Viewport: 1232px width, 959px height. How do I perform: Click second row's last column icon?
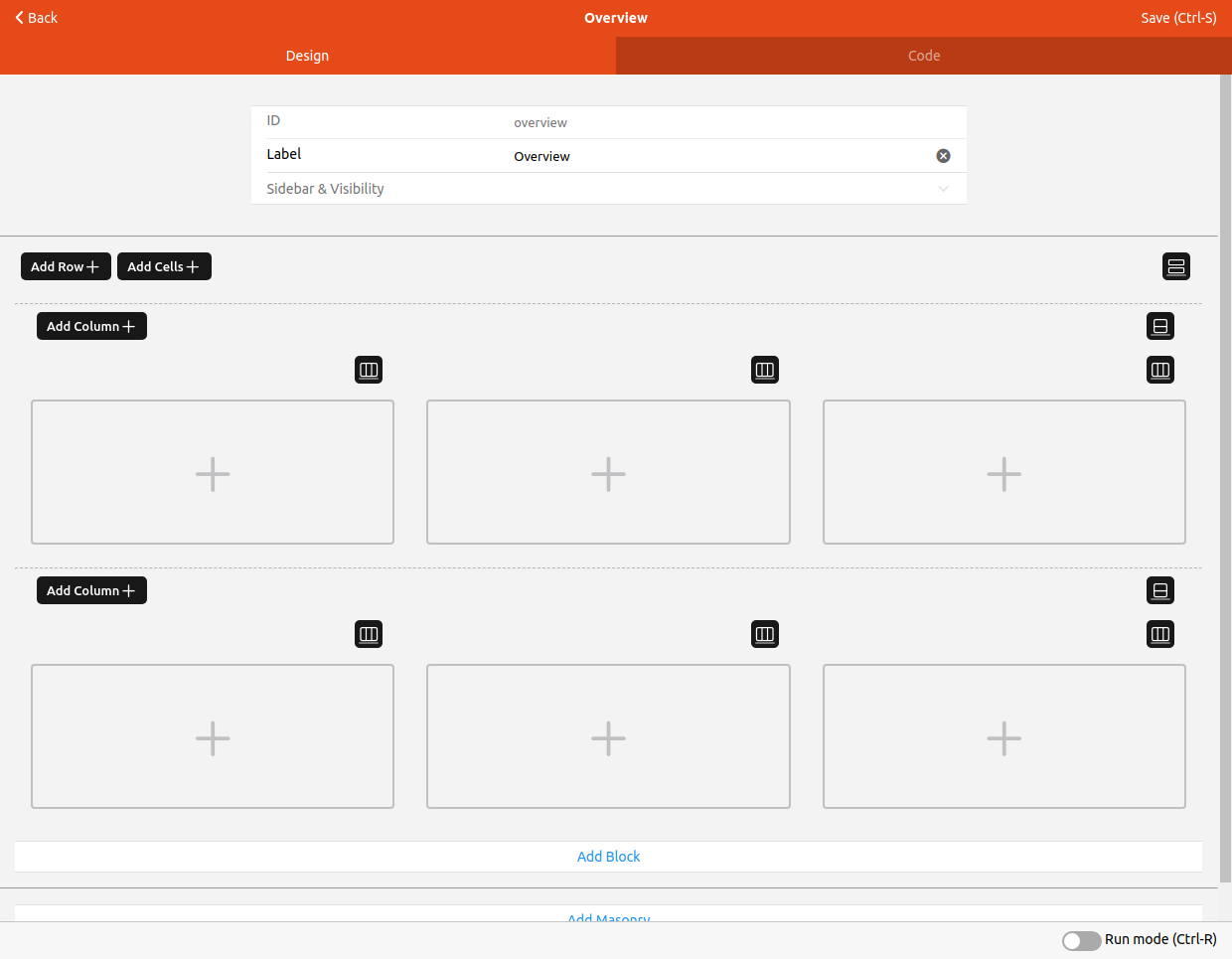point(1159,634)
